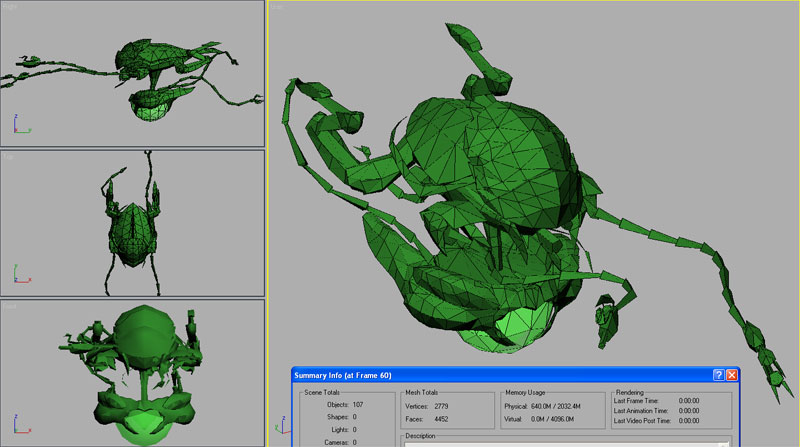Open the side-view viewport label menu
The height and width of the screenshot is (447, 800).
pyautogui.click(x=9, y=6)
